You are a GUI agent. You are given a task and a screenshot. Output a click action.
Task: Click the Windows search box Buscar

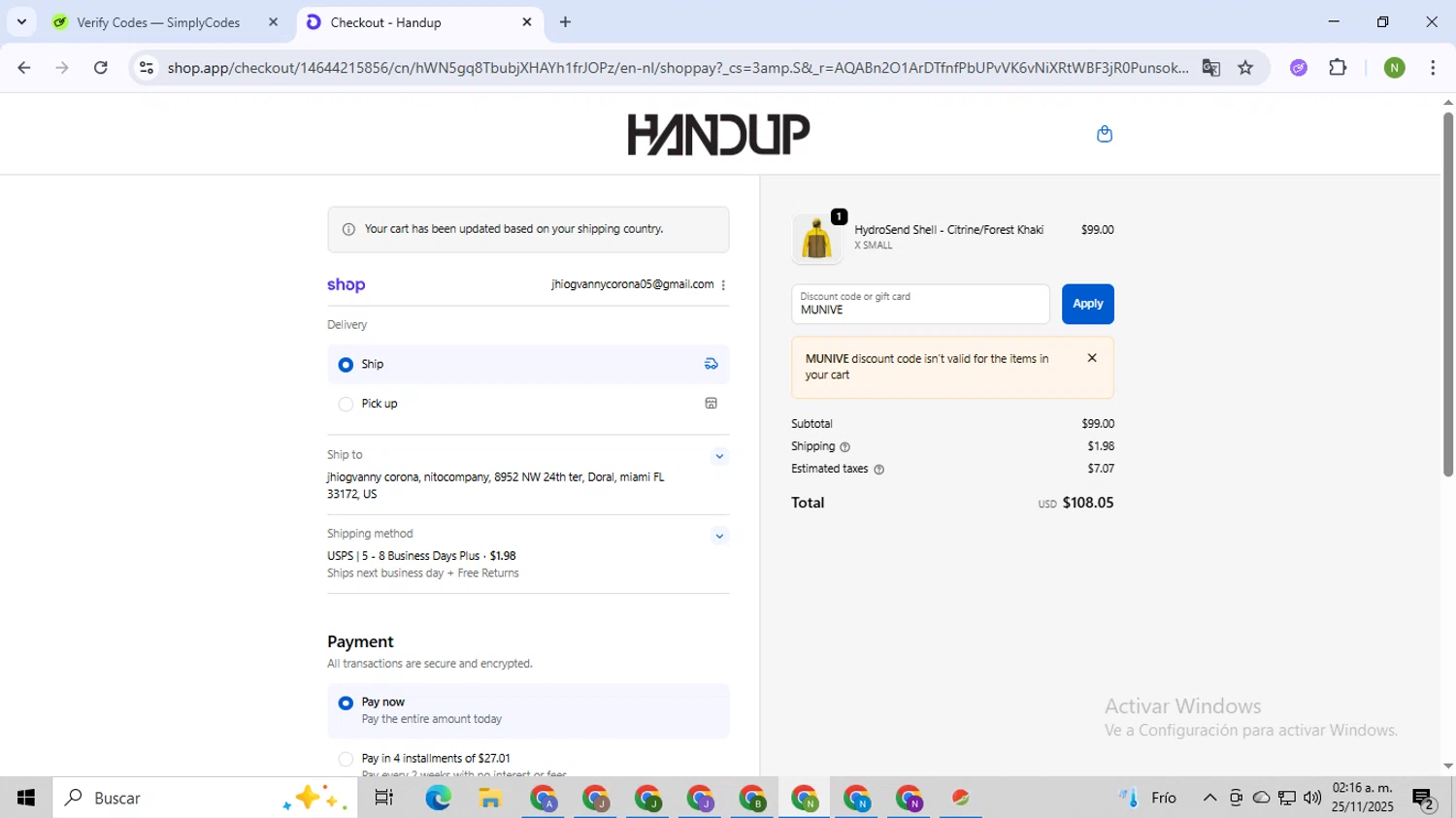click(x=205, y=798)
